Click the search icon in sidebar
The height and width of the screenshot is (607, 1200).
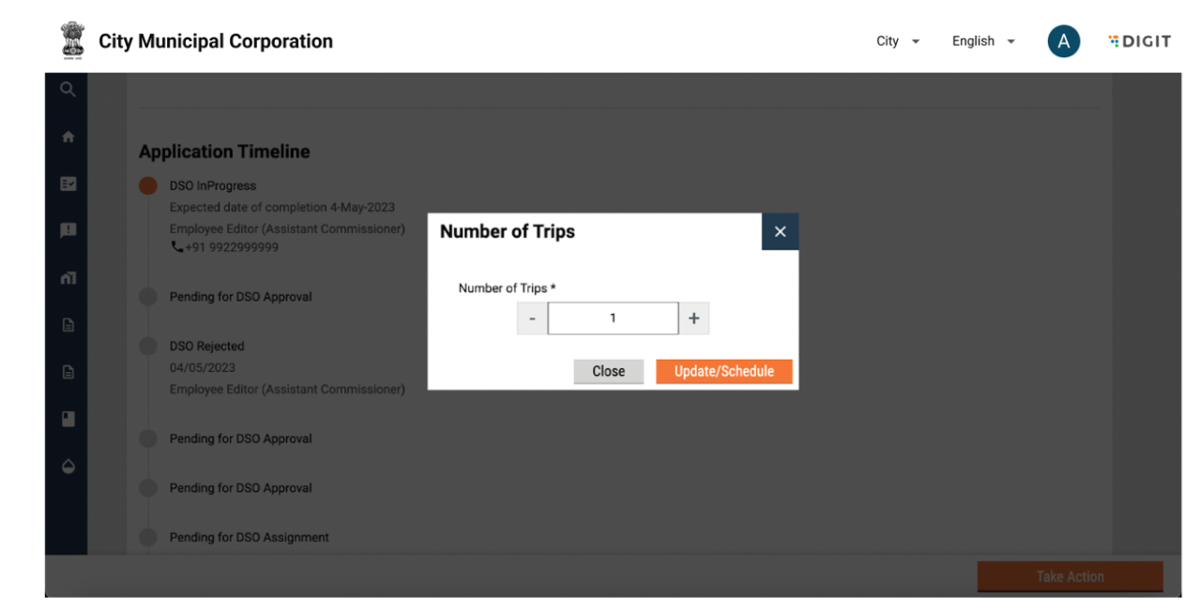(x=67, y=90)
